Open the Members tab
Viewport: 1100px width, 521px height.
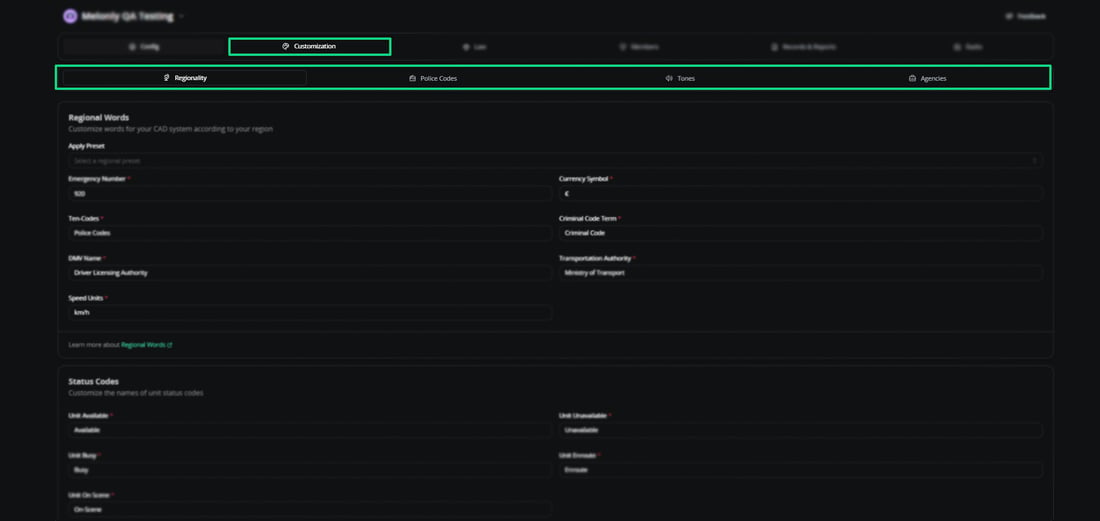pyautogui.click(x=639, y=47)
